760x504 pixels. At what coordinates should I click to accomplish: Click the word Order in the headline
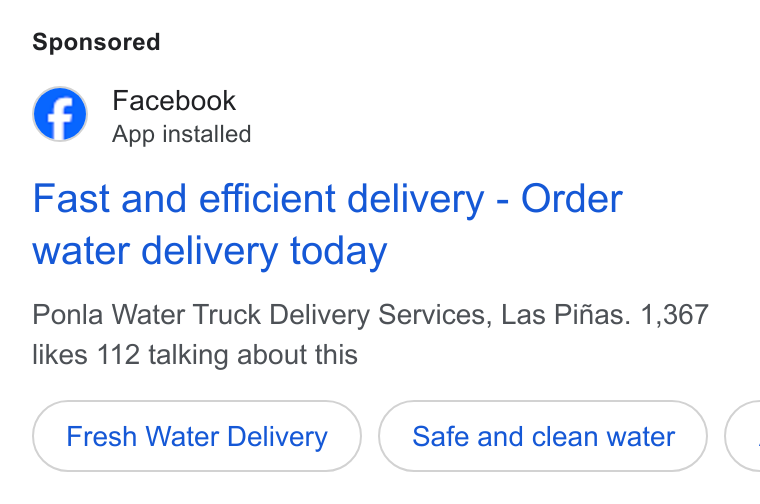pyautogui.click(x=572, y=199)
